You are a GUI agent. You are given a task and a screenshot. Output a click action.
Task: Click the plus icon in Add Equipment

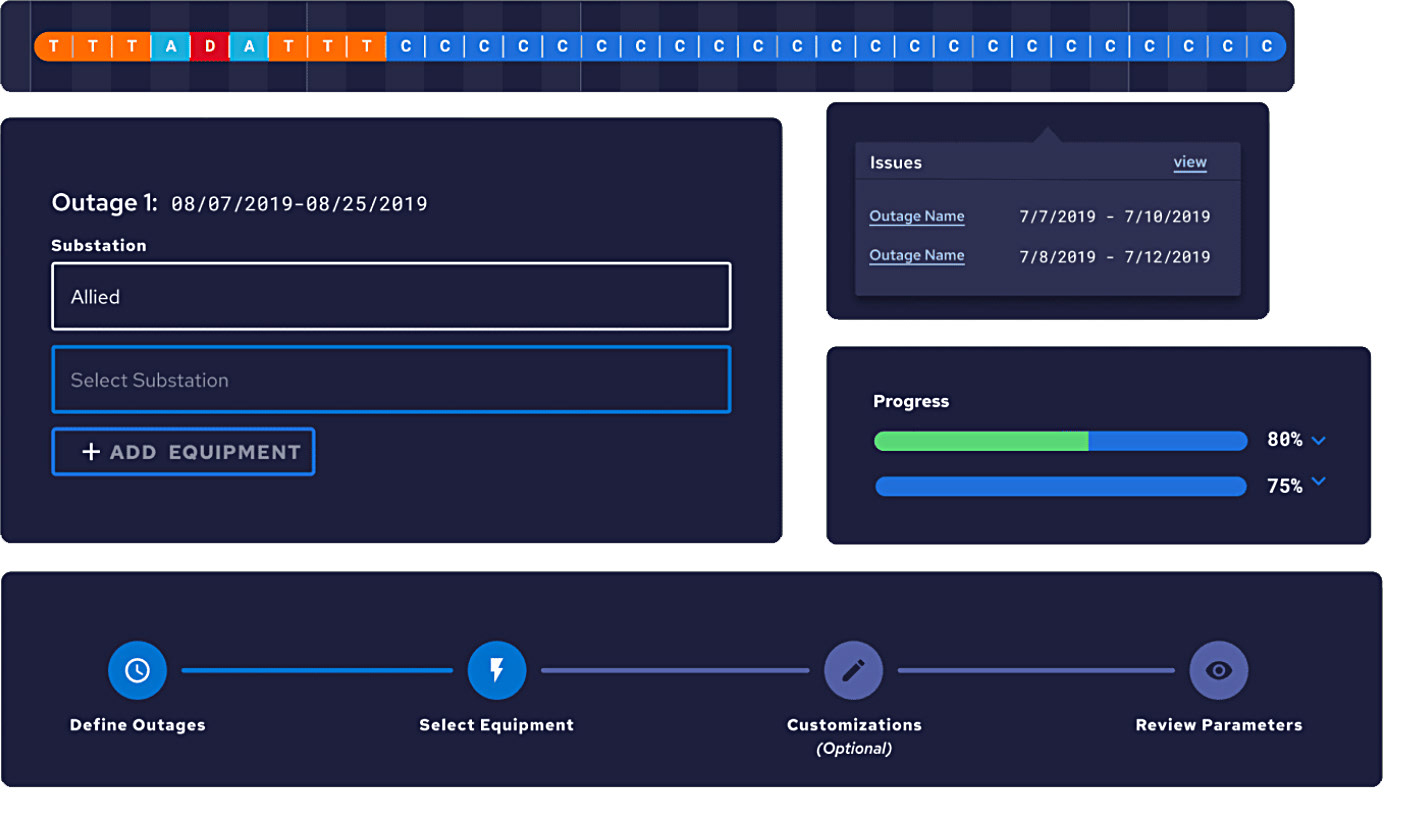pyautogui.click(x=91, y=452)
